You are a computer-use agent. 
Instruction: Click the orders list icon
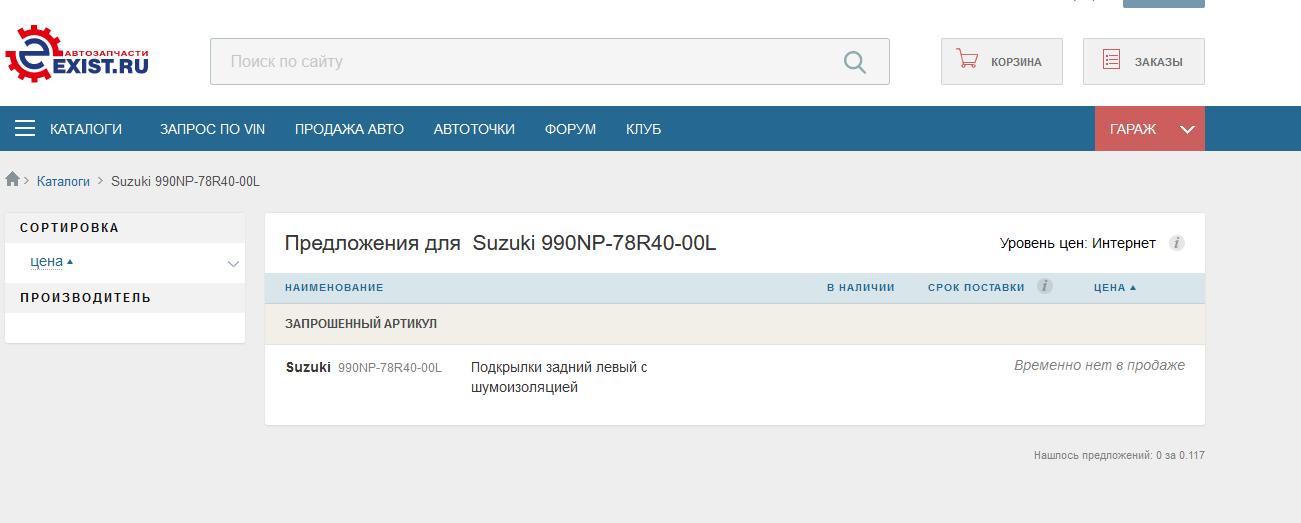pyautogui.click(x=1111, y=60)
